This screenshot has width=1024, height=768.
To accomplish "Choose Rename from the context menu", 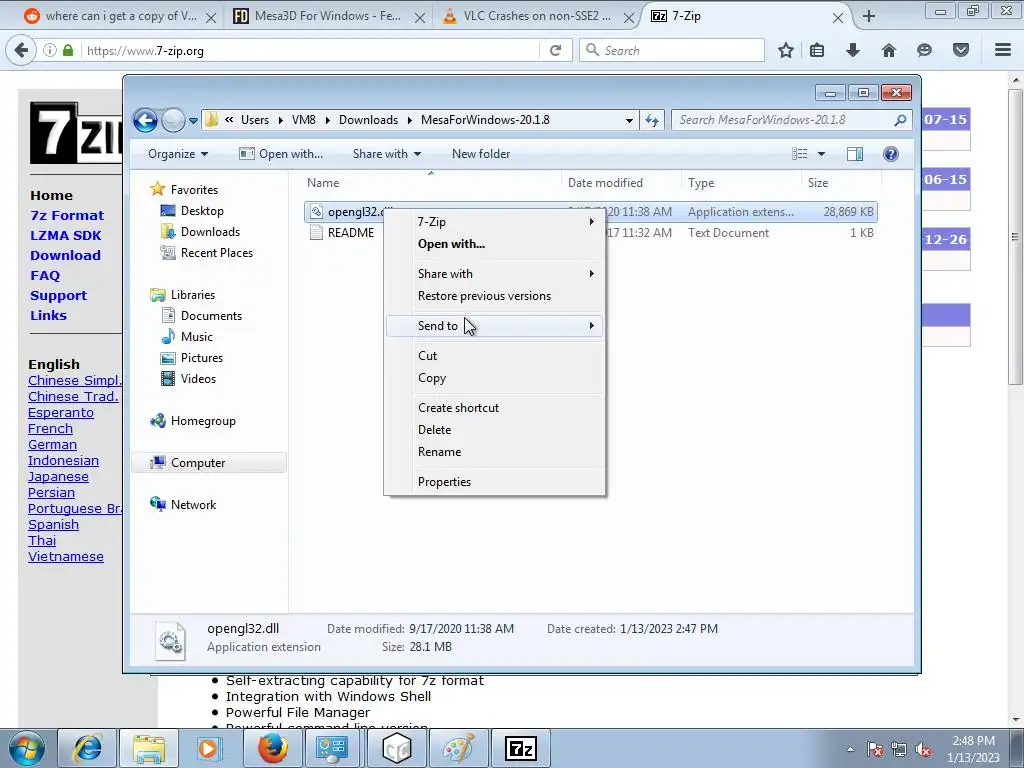I will coord(496,452).
